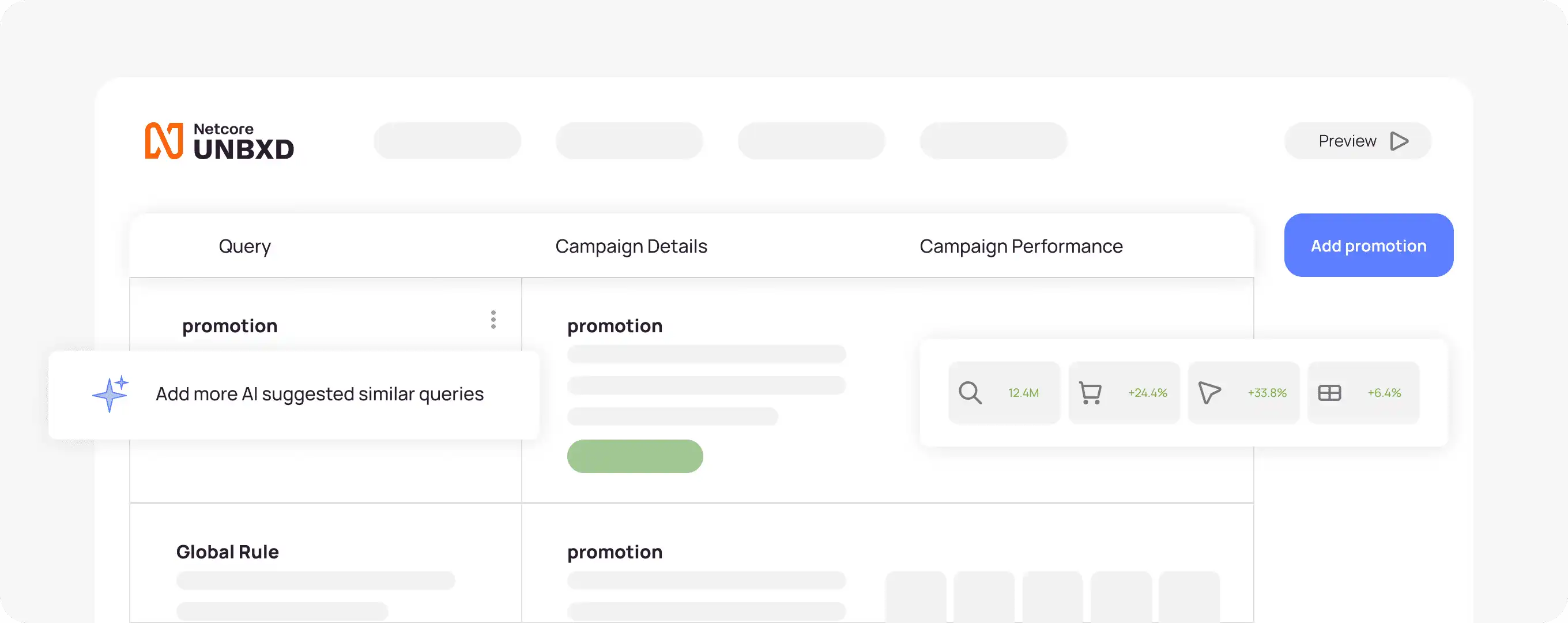1568x623 pixels.
Task: Click the +24.4% cart metric value
Action: pos(1147,393)
